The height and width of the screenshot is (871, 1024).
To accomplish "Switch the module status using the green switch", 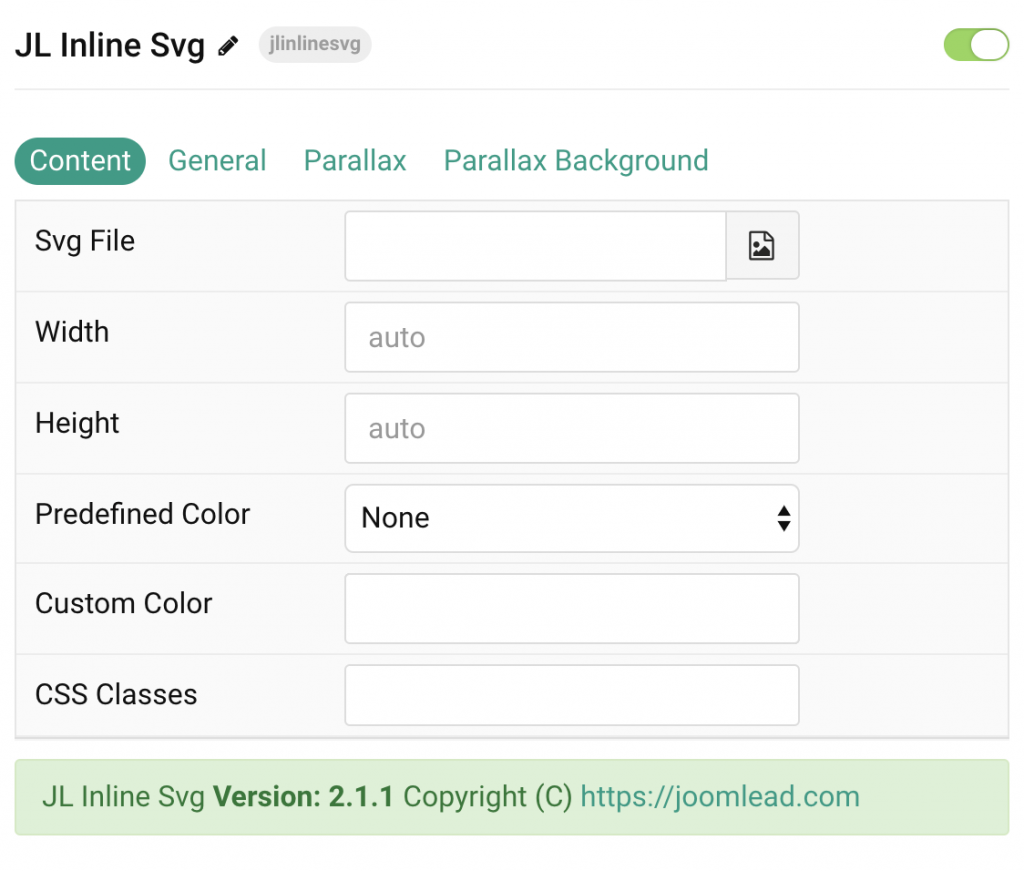I will tap(975, 44).
